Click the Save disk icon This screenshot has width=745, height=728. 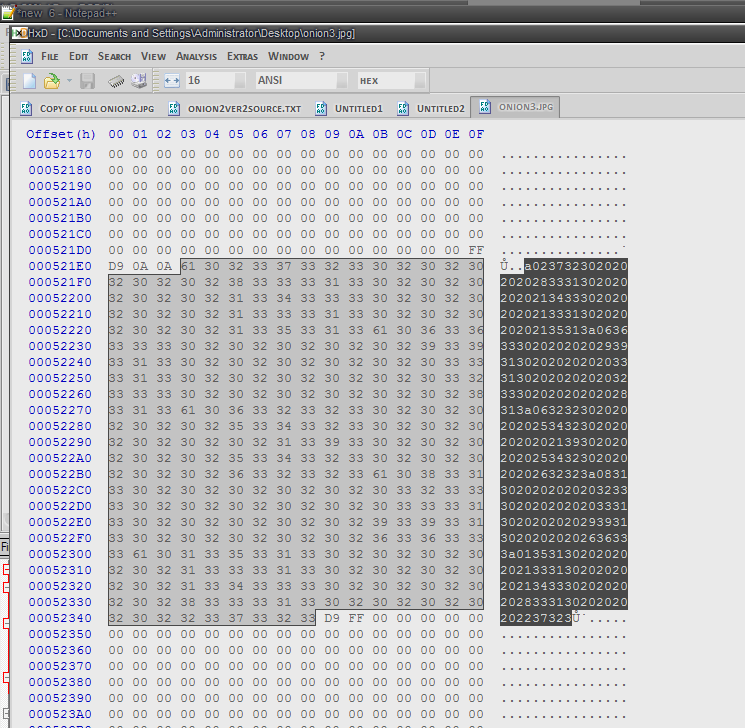pyautogui.click(x=87, y=81)
